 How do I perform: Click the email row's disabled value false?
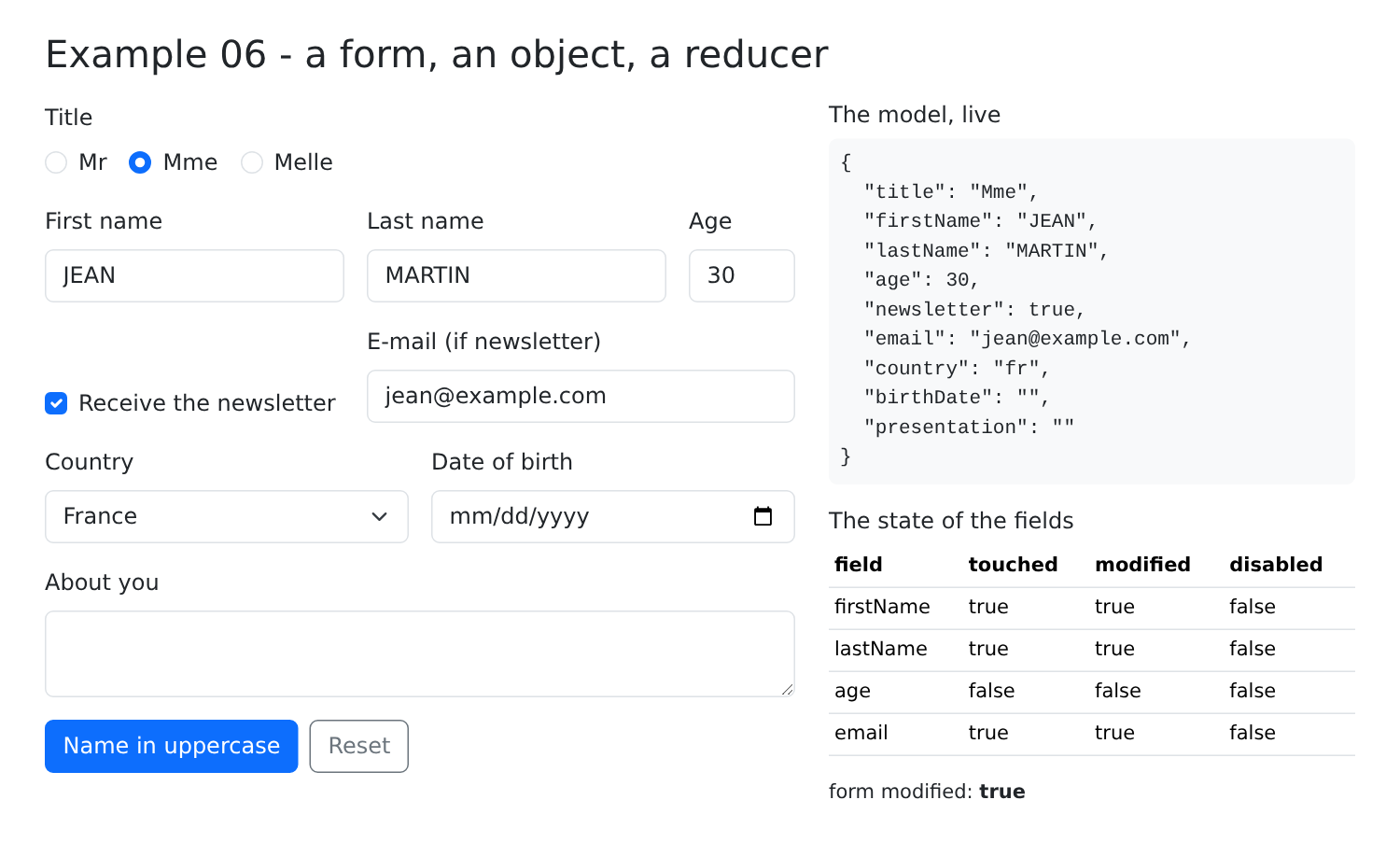(1253, 733)
